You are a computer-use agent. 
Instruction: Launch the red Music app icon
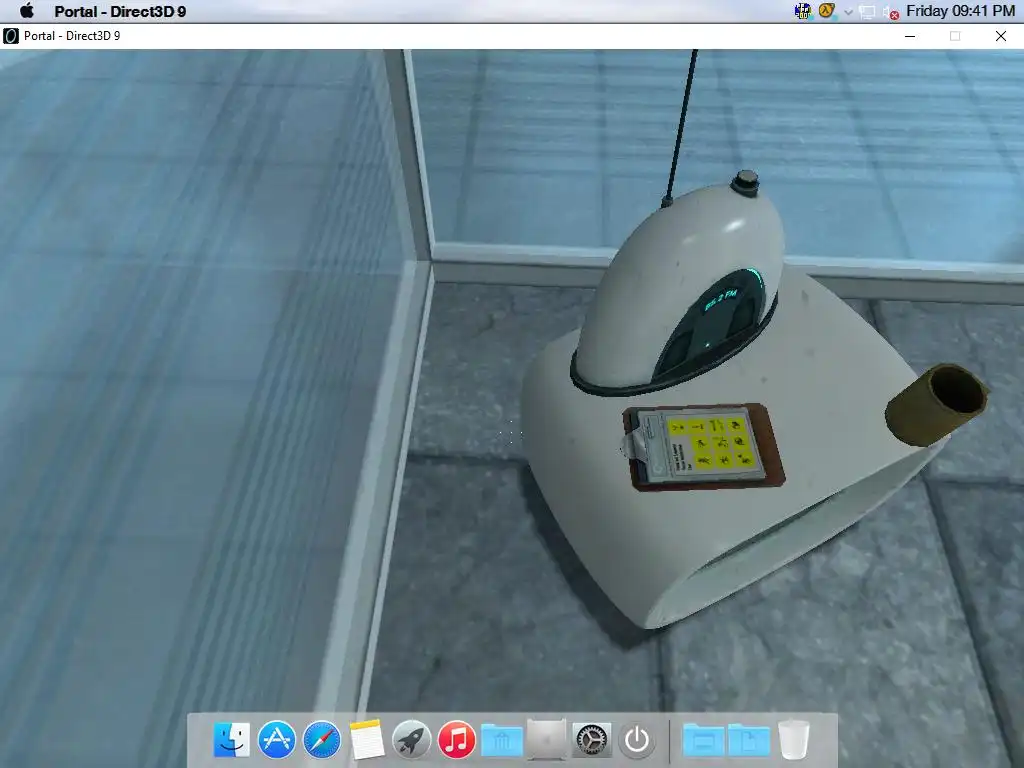tap(456, 739)
